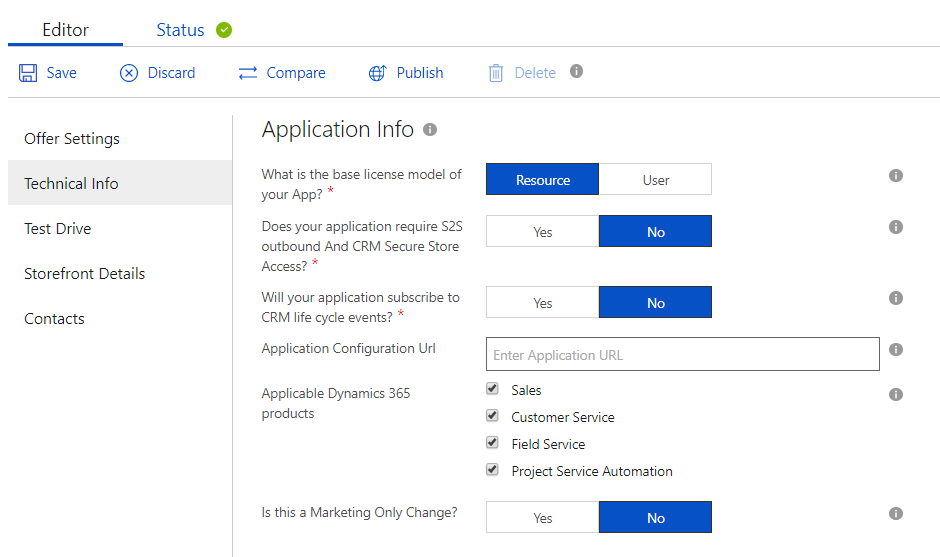The width and height of the screenshot is (940, 557).
Task: Click the Publish globe icon
Action: pyautogui.click(x=377, y=73)
